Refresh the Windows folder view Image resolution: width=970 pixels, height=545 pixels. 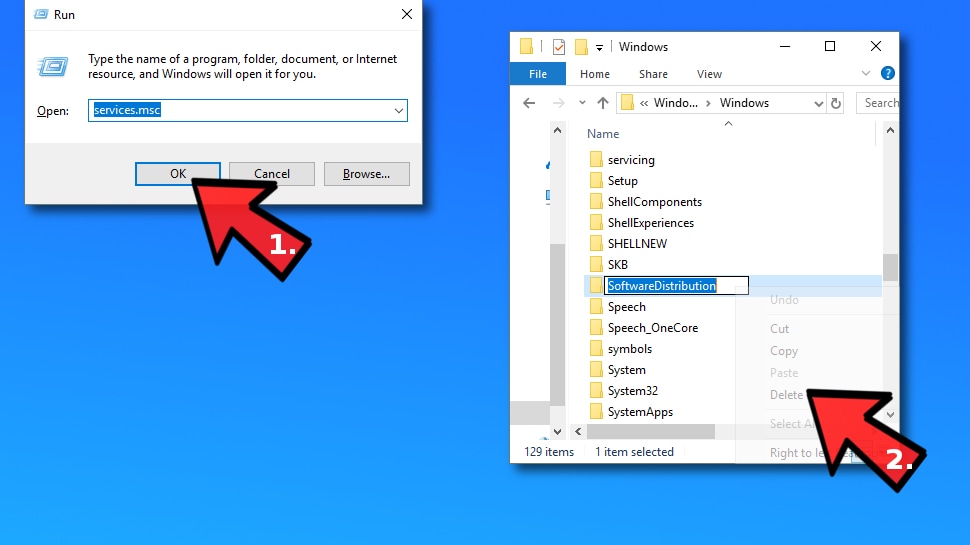pyautogui.click(x=836, y=103)
